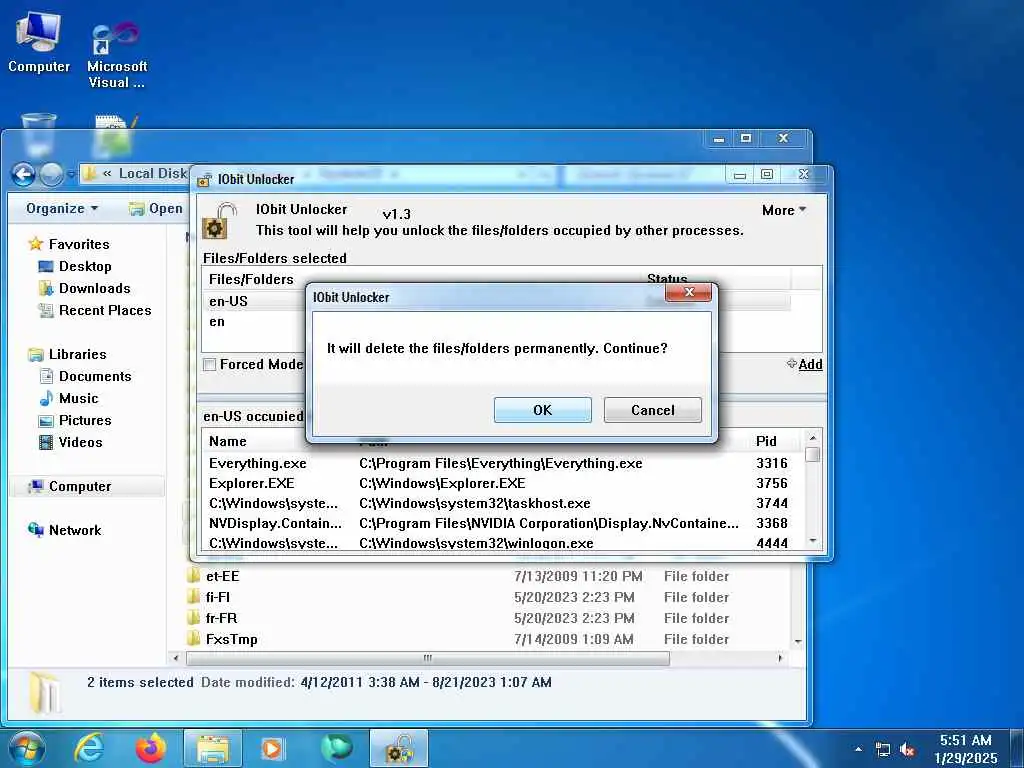Launch Internet Explorer from the taskbar
The image size is (1024, 768).
coord(89,748)
